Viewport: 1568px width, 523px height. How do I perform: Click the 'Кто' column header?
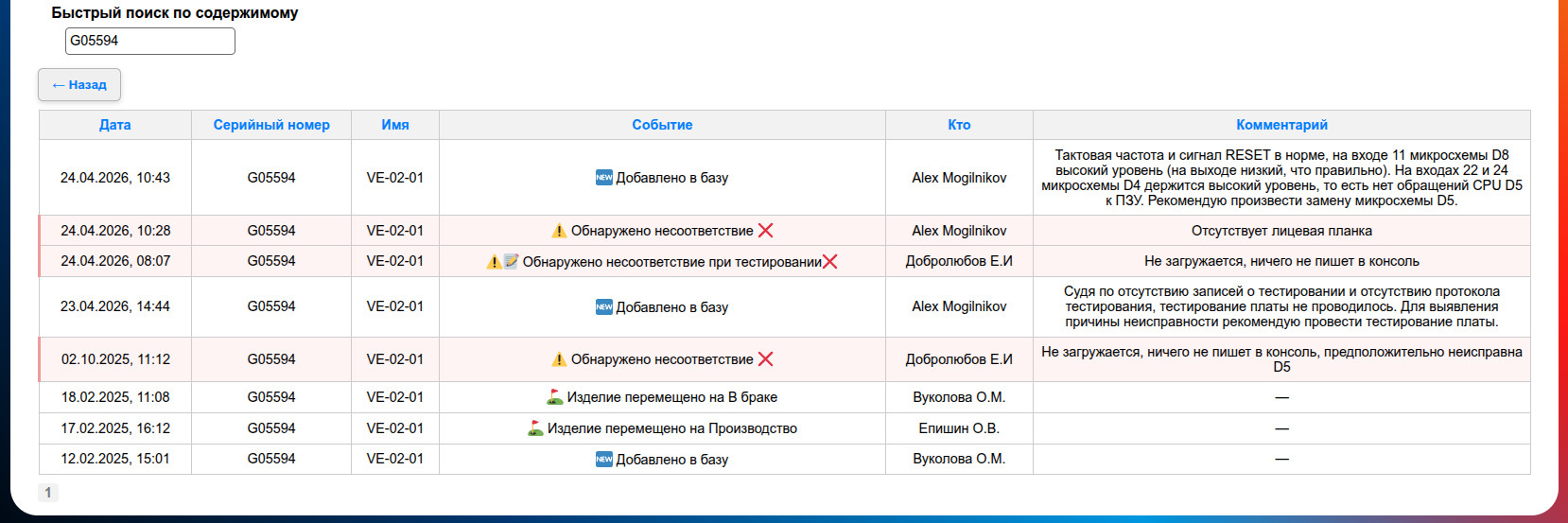[x=959, y=125]
